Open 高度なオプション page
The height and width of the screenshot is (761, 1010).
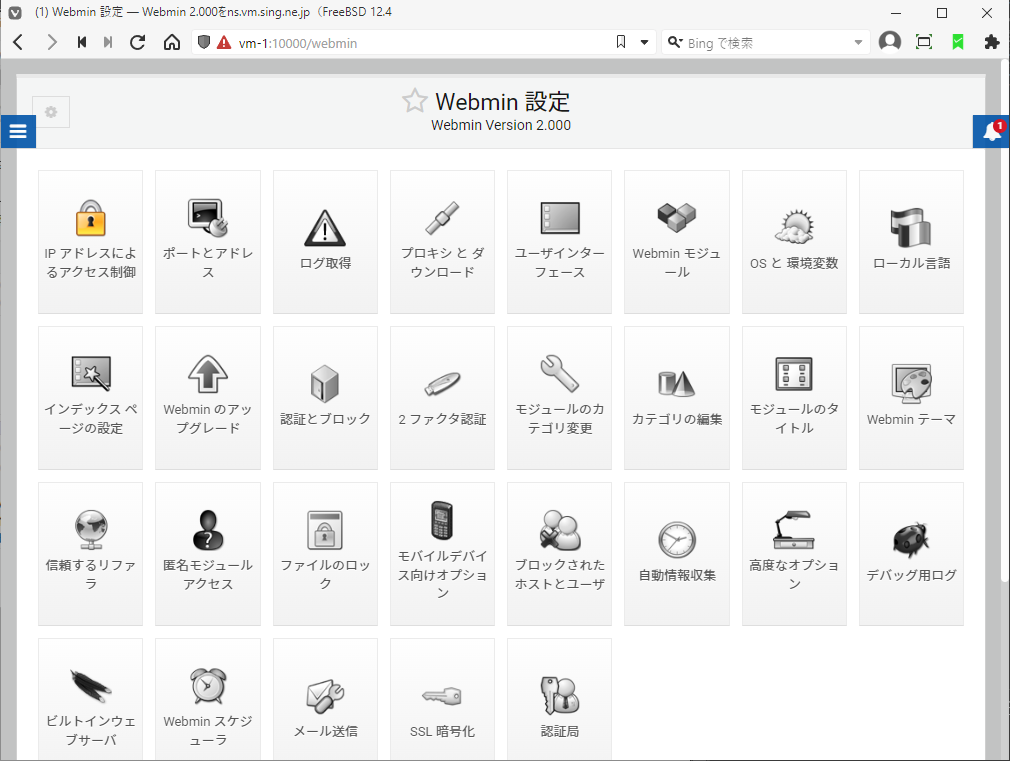coord(794,554)
